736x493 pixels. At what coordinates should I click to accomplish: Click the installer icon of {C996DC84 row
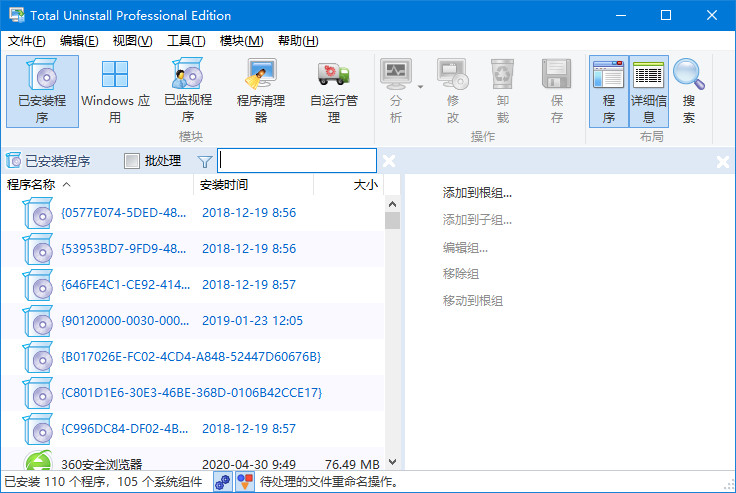pos(38,429)
